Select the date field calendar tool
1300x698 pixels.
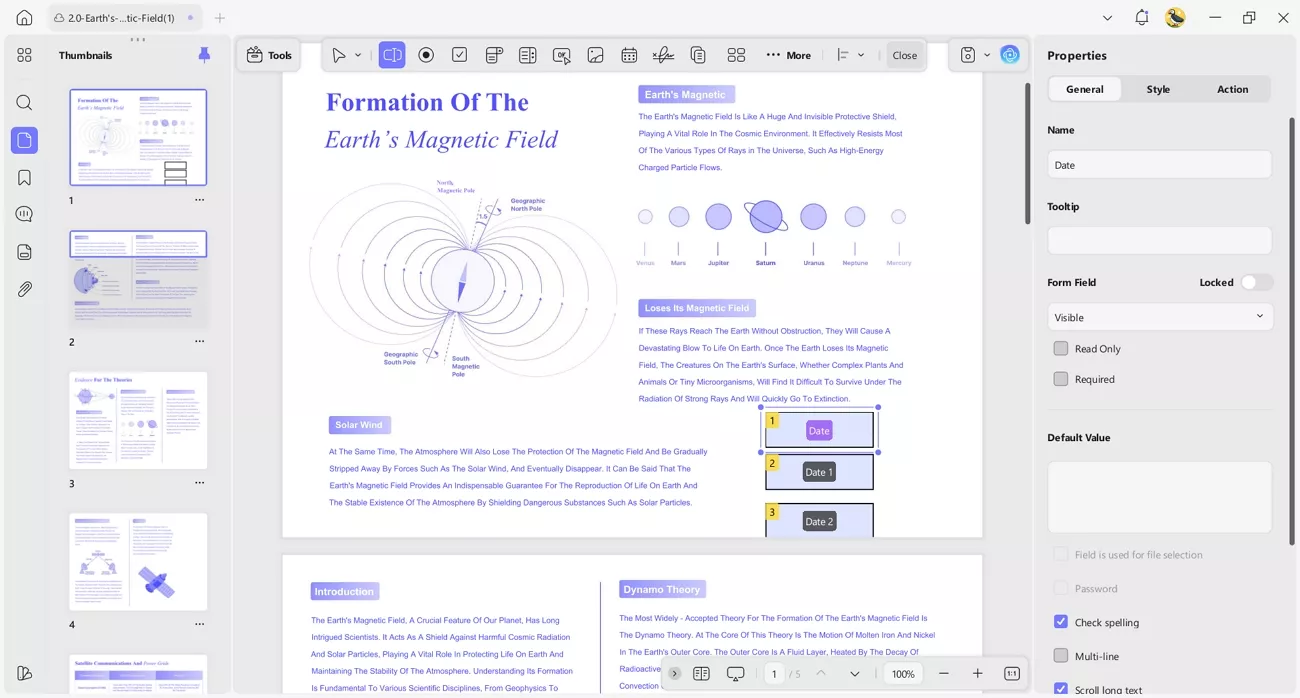[629, 55]
